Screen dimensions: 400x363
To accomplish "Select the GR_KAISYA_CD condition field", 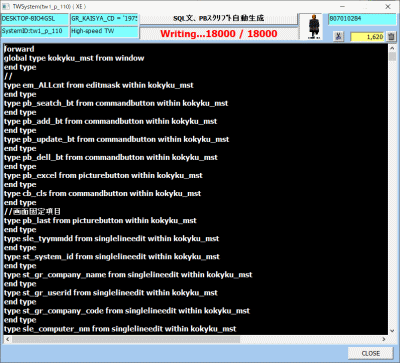I will point(104,19).
